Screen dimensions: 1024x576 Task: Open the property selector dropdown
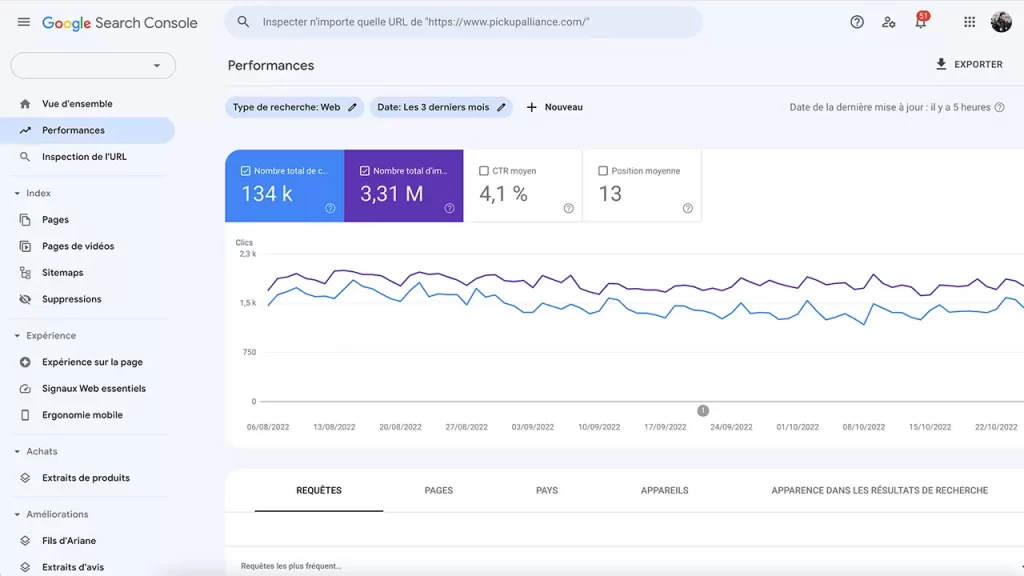pyautogui.click(x=93, y=65)
